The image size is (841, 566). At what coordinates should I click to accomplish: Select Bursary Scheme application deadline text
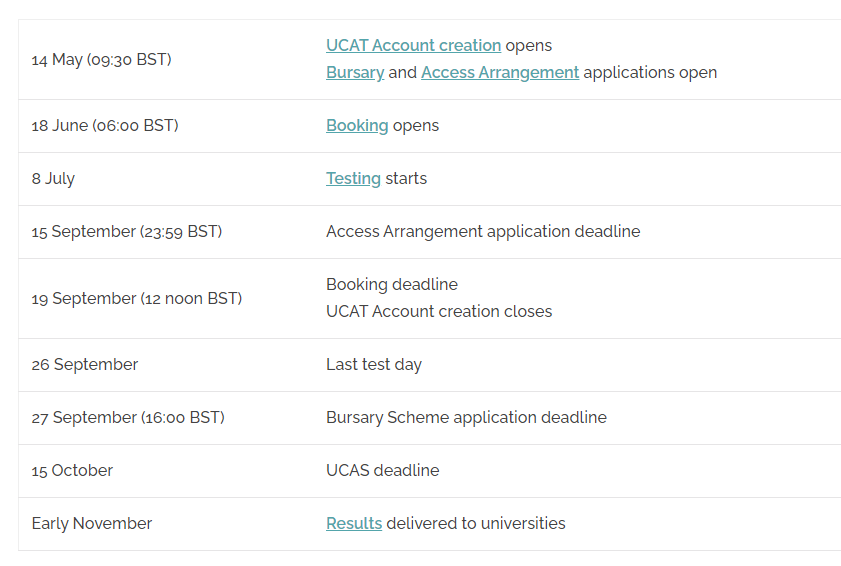(466, 418)
